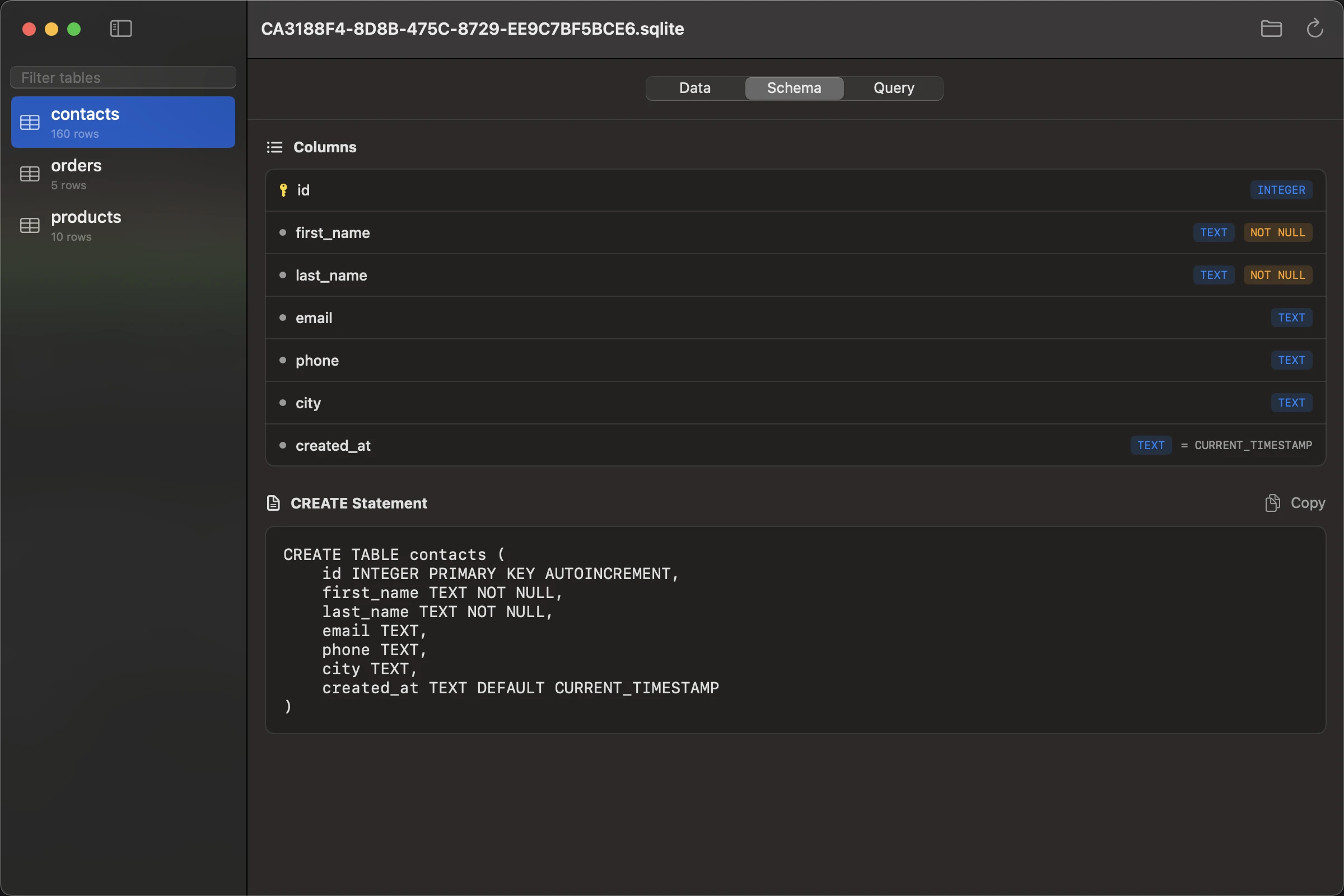Click the table icon beside contacts

(x=30, y=122)
